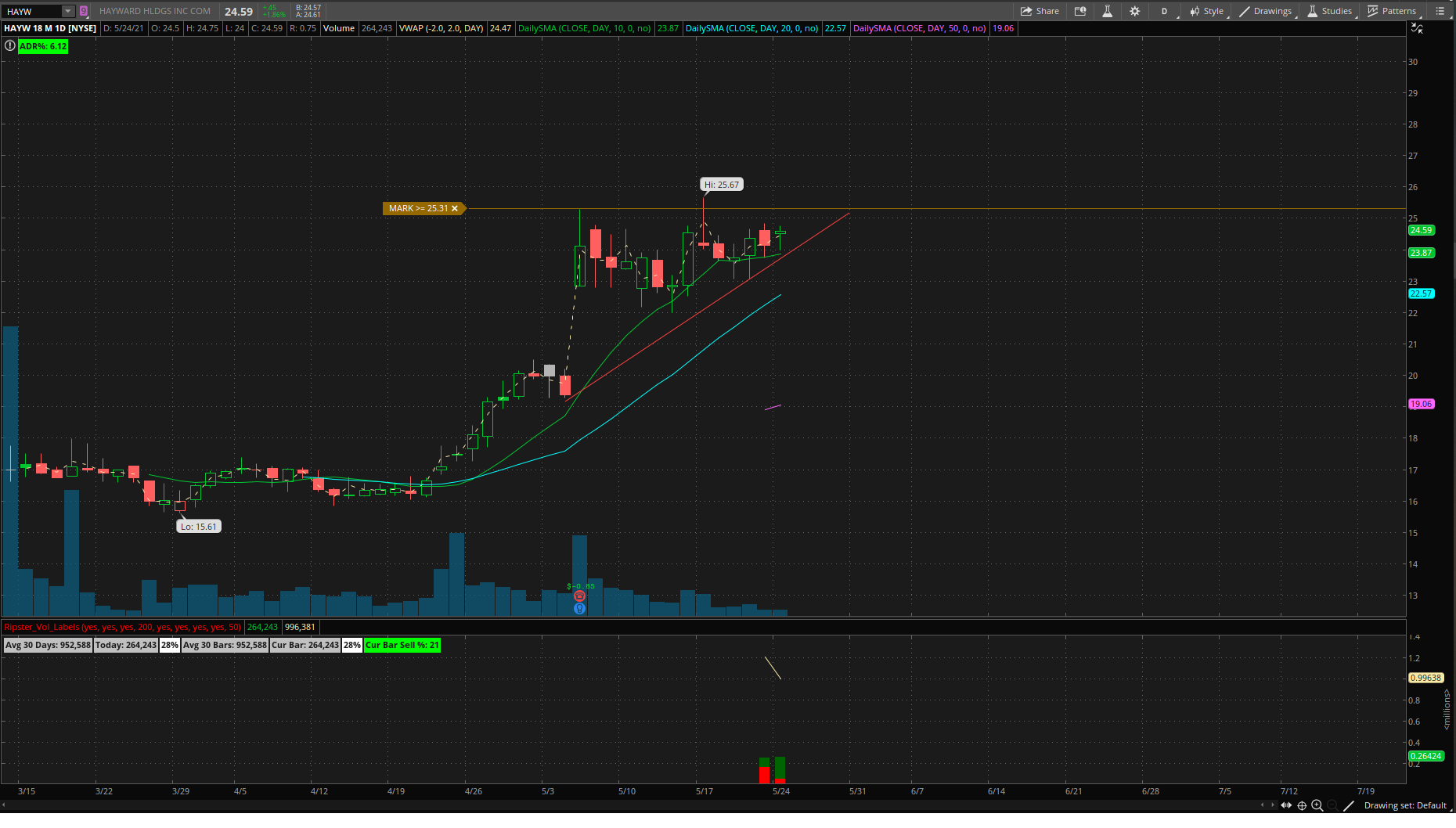
Task: Expand the Drawing set: Default selector
Action: click(1405, 805)
